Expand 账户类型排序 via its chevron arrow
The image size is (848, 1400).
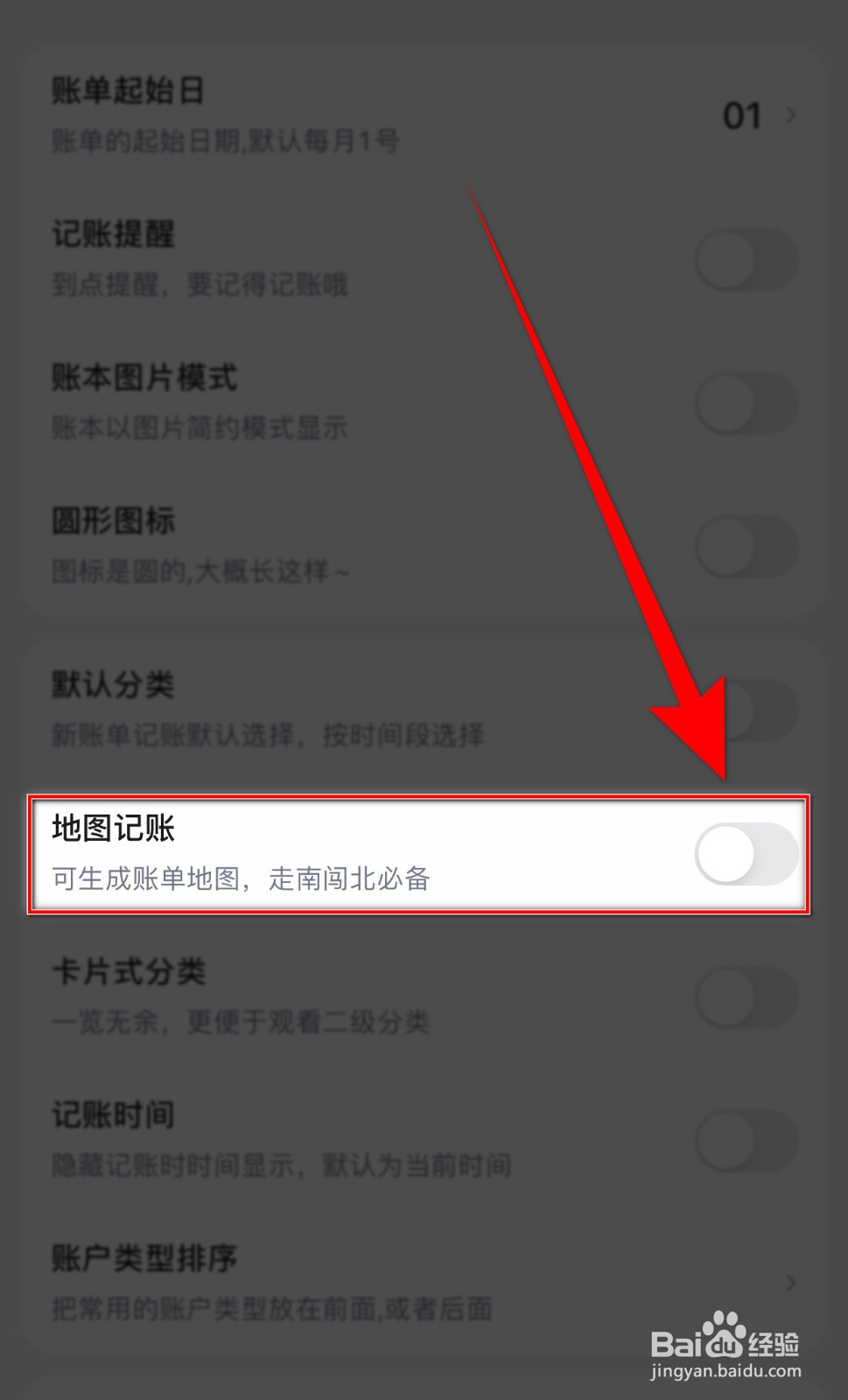[x=791, y=1283]
